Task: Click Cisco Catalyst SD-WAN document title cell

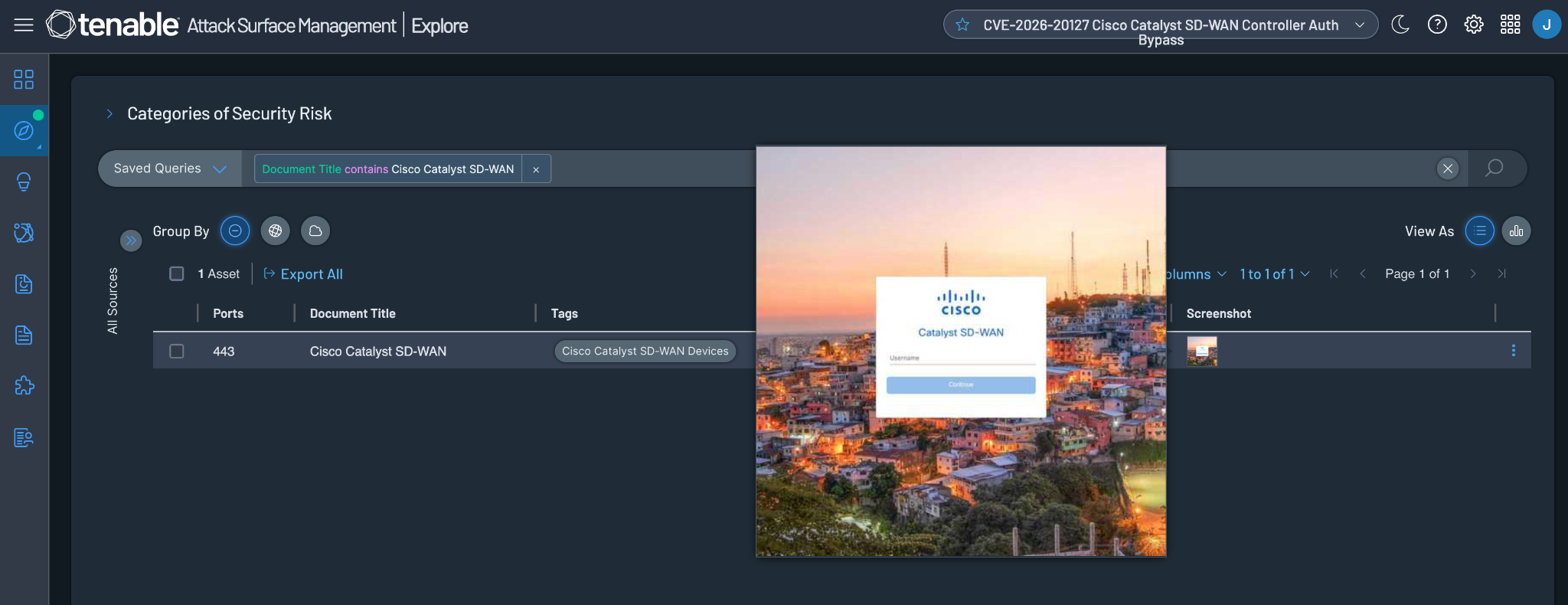Action: tap(378, 352)
